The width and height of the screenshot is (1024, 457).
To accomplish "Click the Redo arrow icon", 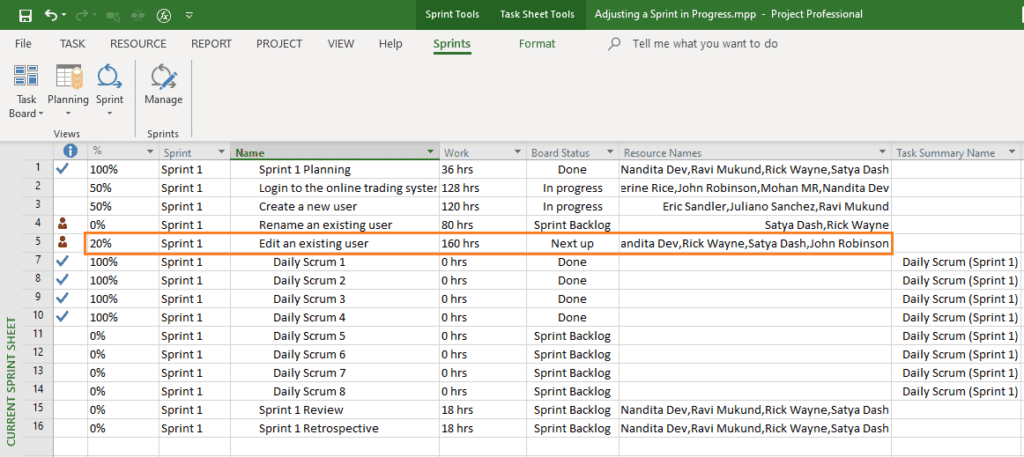I will tap(81, 15).
